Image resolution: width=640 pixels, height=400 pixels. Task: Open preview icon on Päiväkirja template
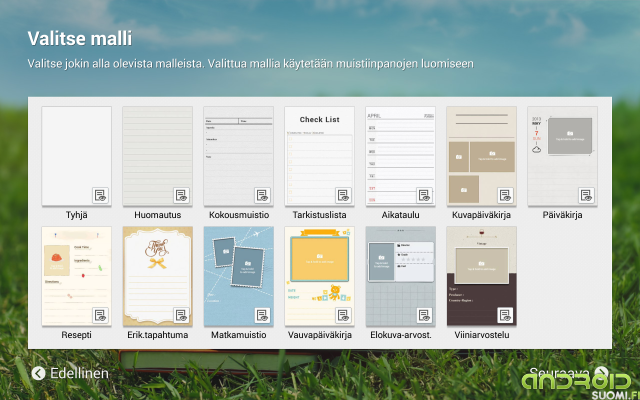pos(587,196)
